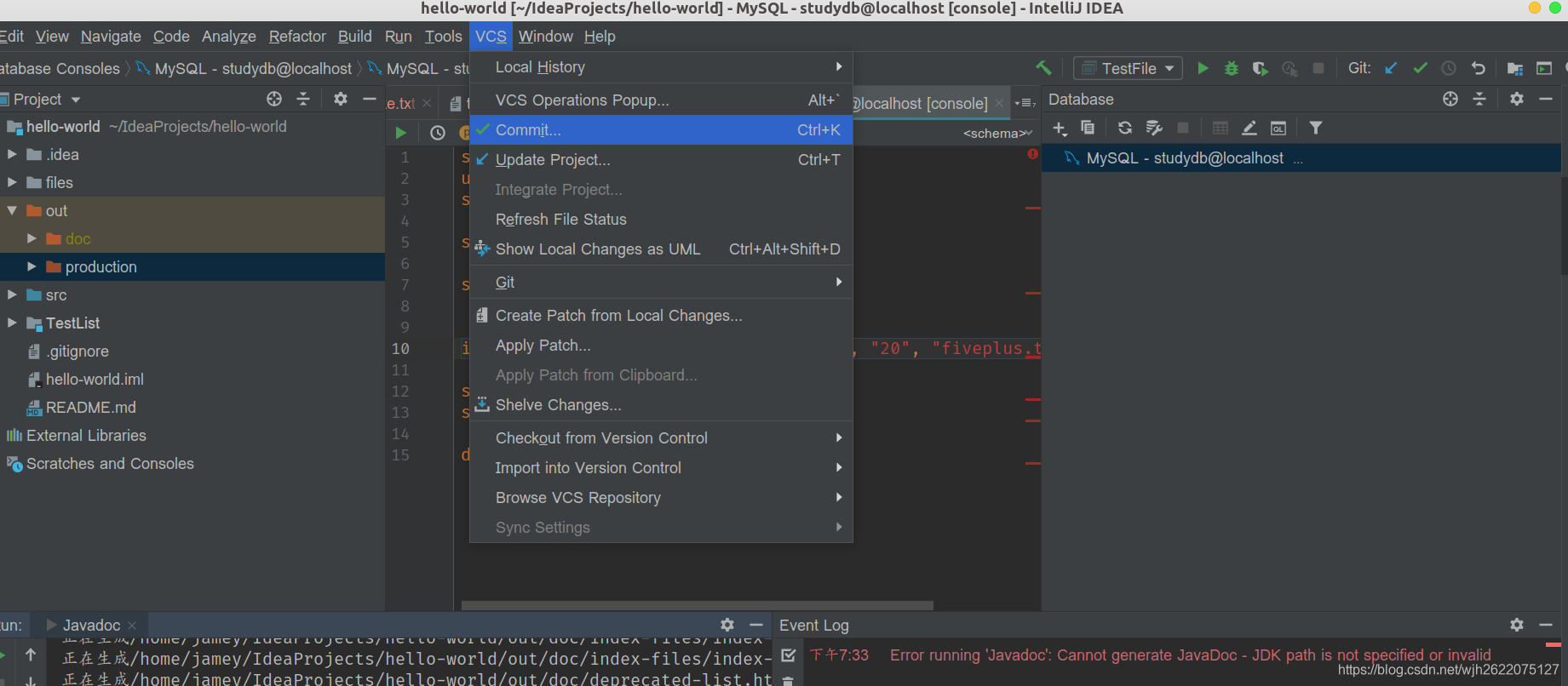The image size is (1568, 686).
Task: Click Refresh File Status
Action: click(661, 219)
